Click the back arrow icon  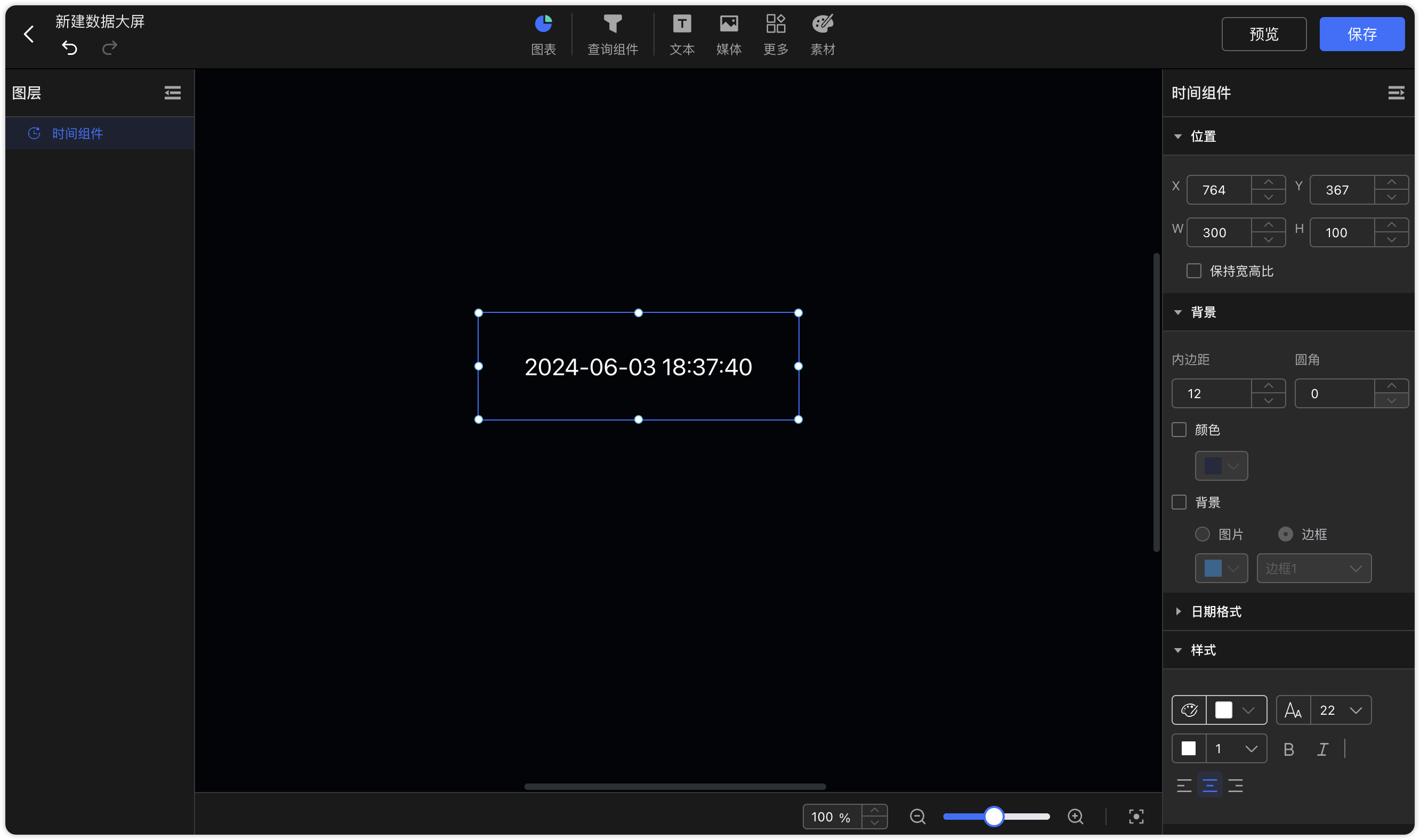click(29, 34)
